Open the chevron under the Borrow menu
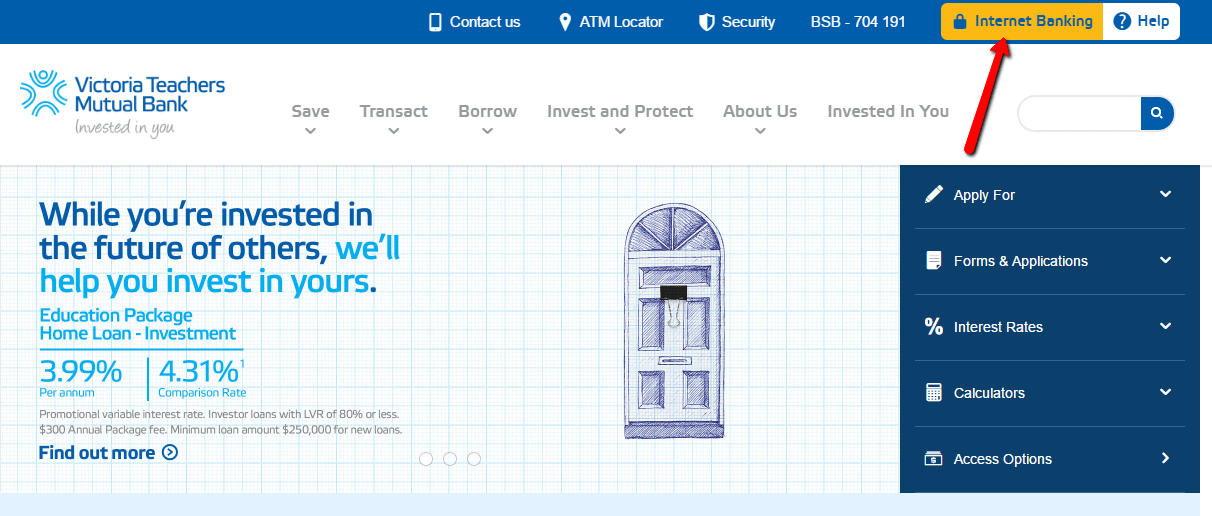Viewport: 1212px width, 516px height. point(487,131)
